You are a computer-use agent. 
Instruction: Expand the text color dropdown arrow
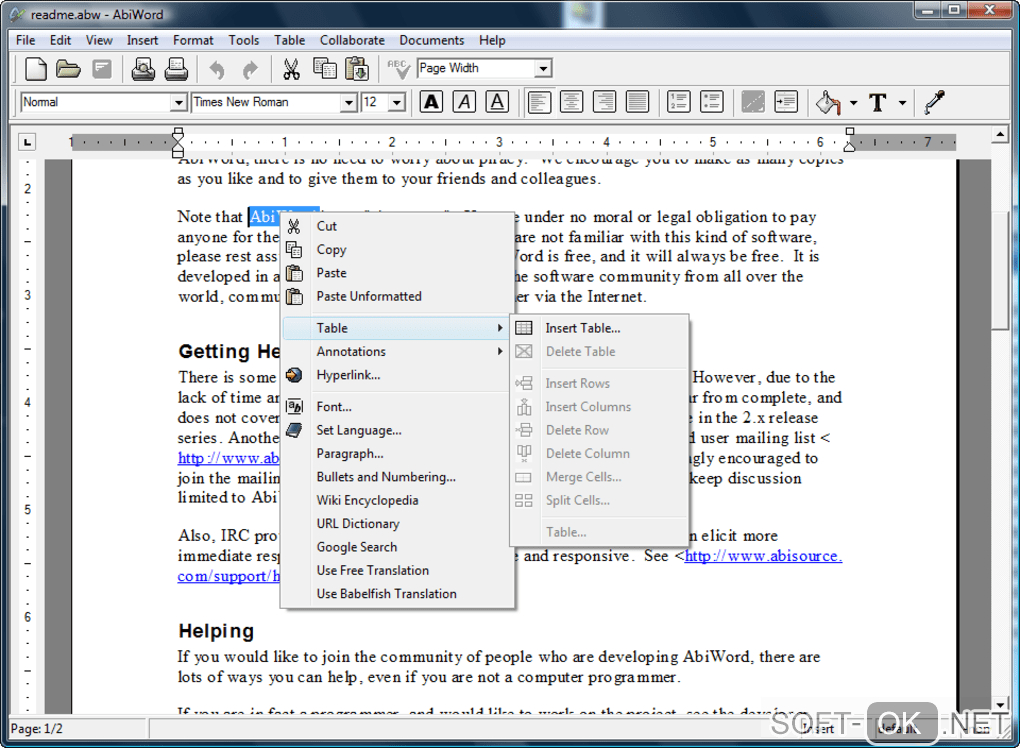pyautogui.click(x=902, y=102)
